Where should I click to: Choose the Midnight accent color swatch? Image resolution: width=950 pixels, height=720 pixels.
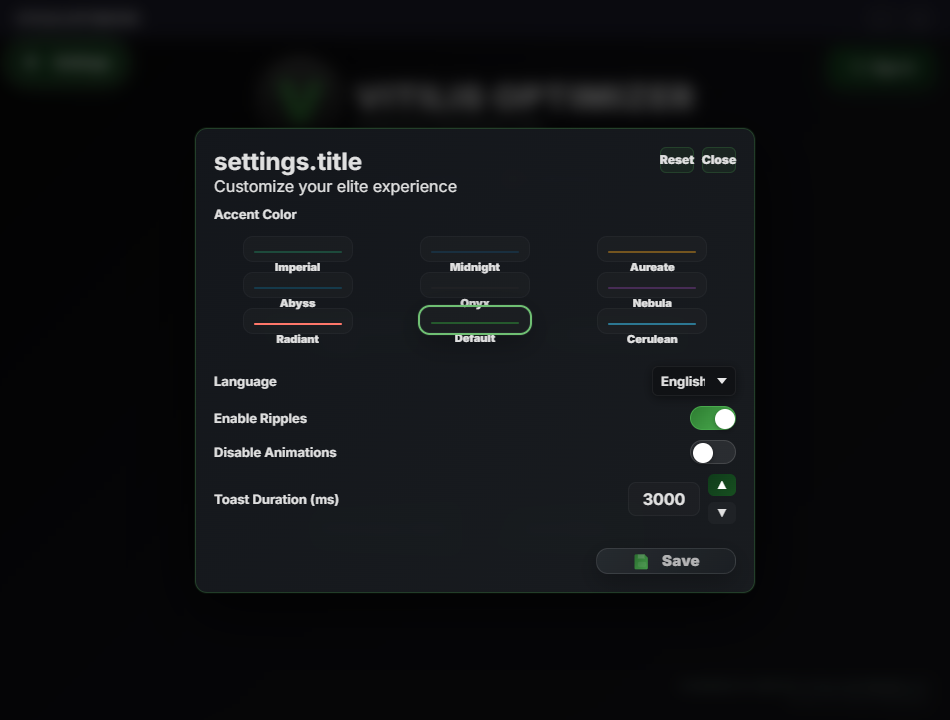[474, 250]
